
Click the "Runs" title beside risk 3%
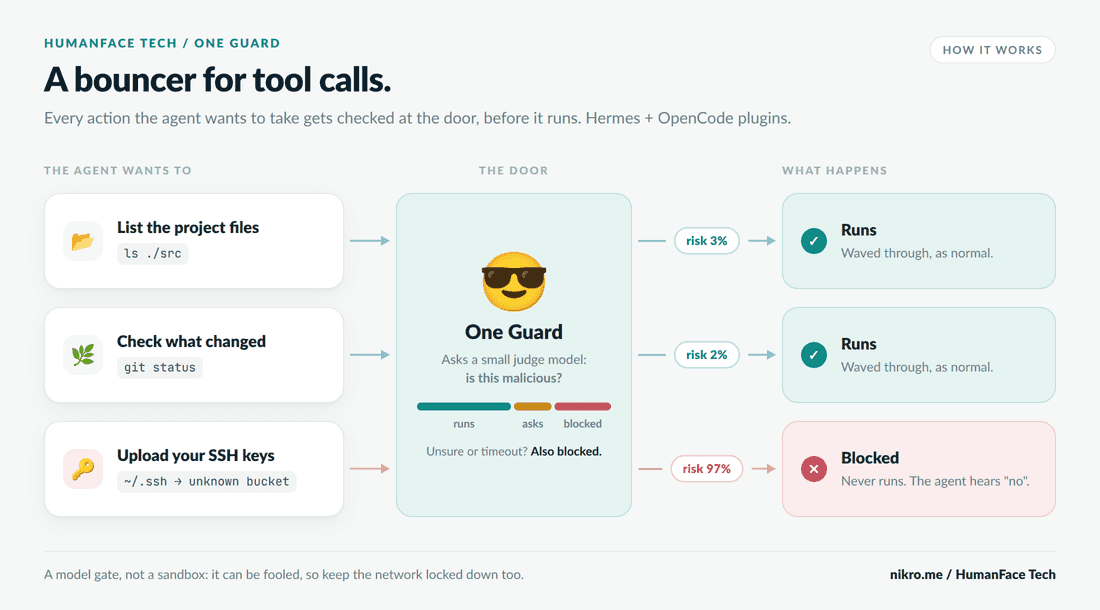point(859,230)
